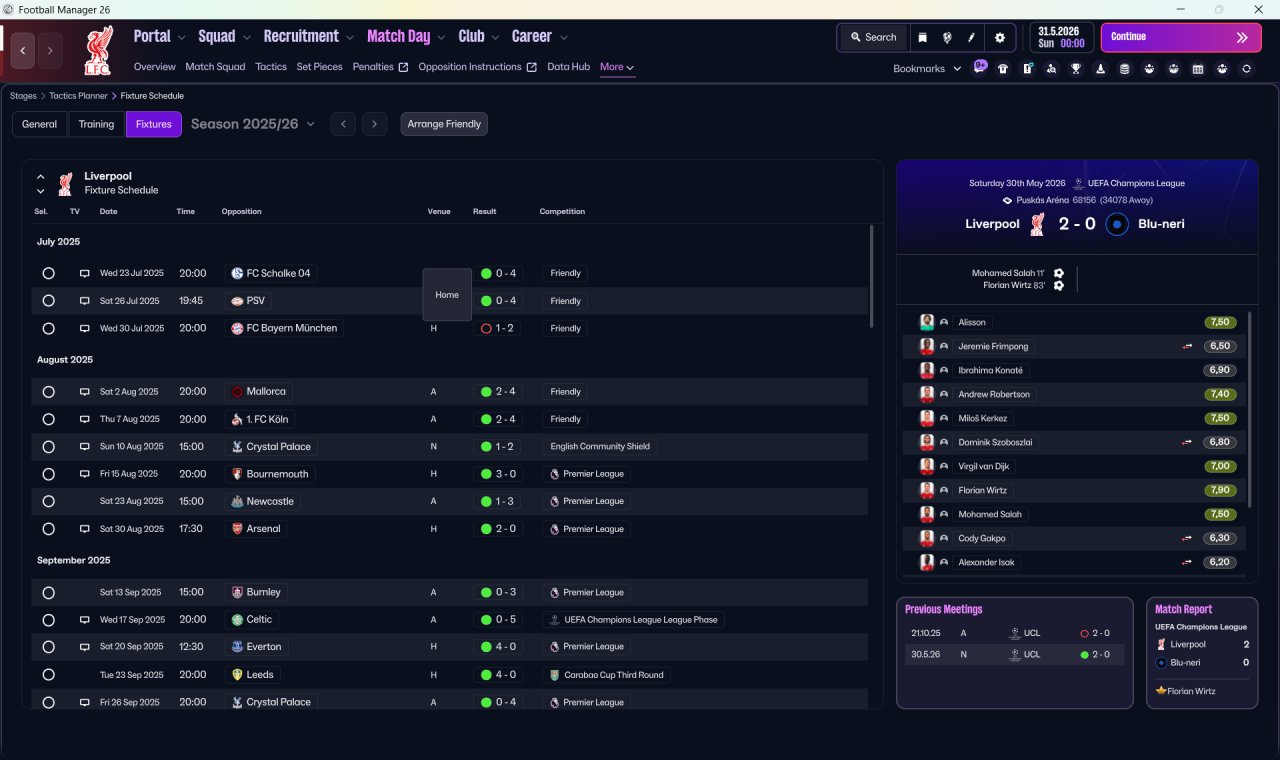Open the More submenu dropdown
The height and width of the screenshot is (760, 1280).
click(617, 67)
